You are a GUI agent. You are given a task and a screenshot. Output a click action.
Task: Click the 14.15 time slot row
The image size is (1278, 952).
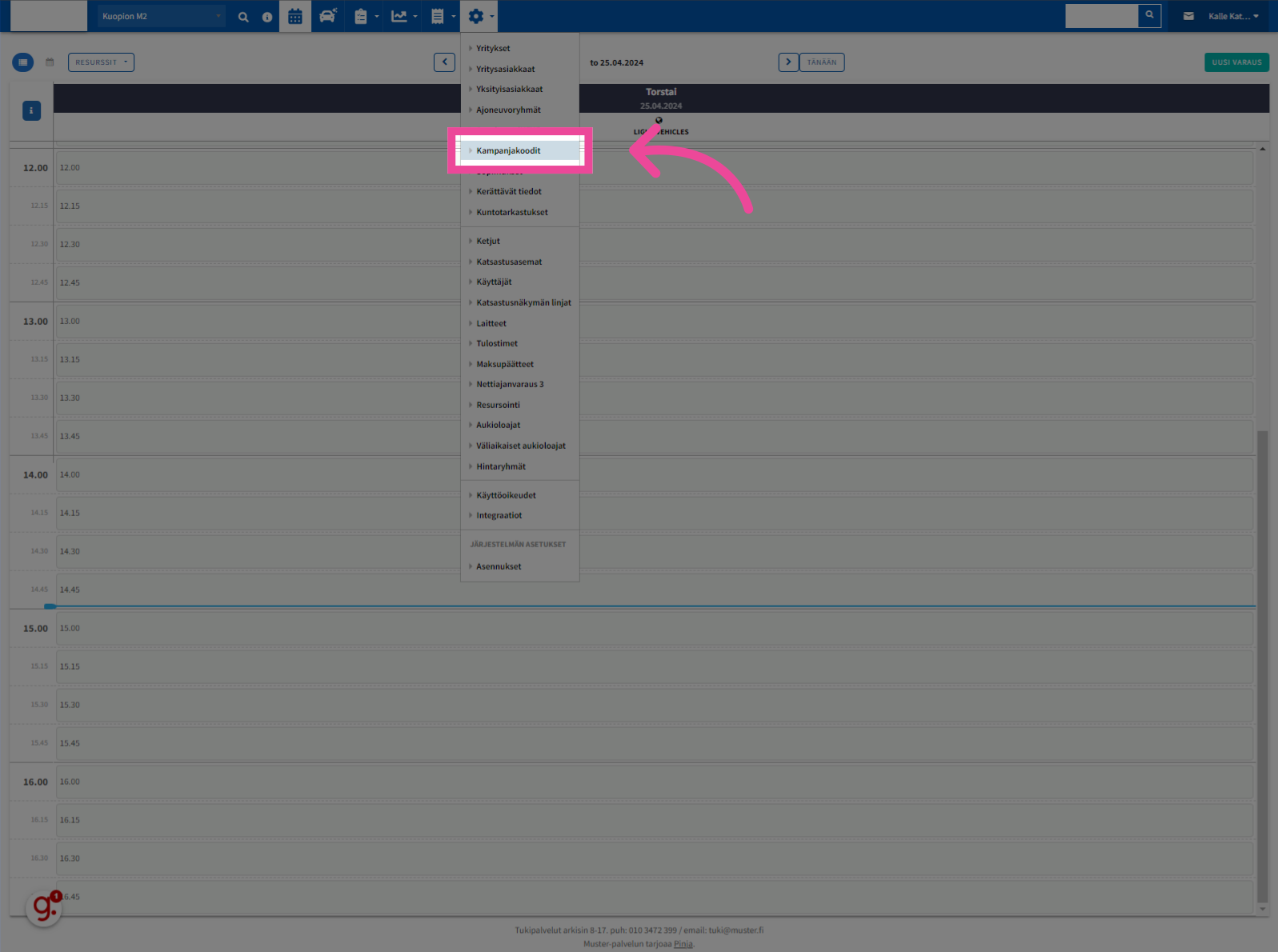655,514
